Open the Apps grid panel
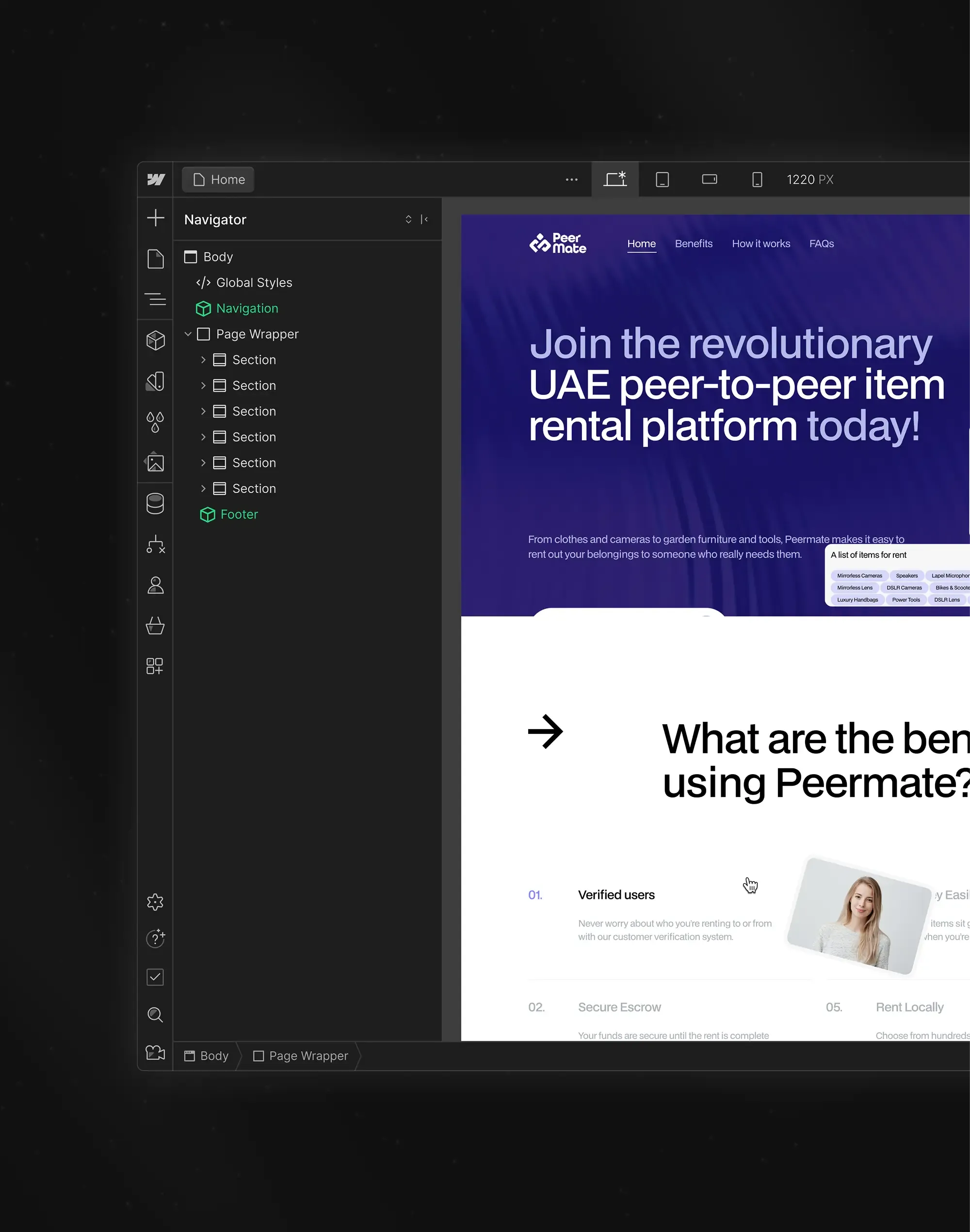970x1232 pixels. [155, 666]
